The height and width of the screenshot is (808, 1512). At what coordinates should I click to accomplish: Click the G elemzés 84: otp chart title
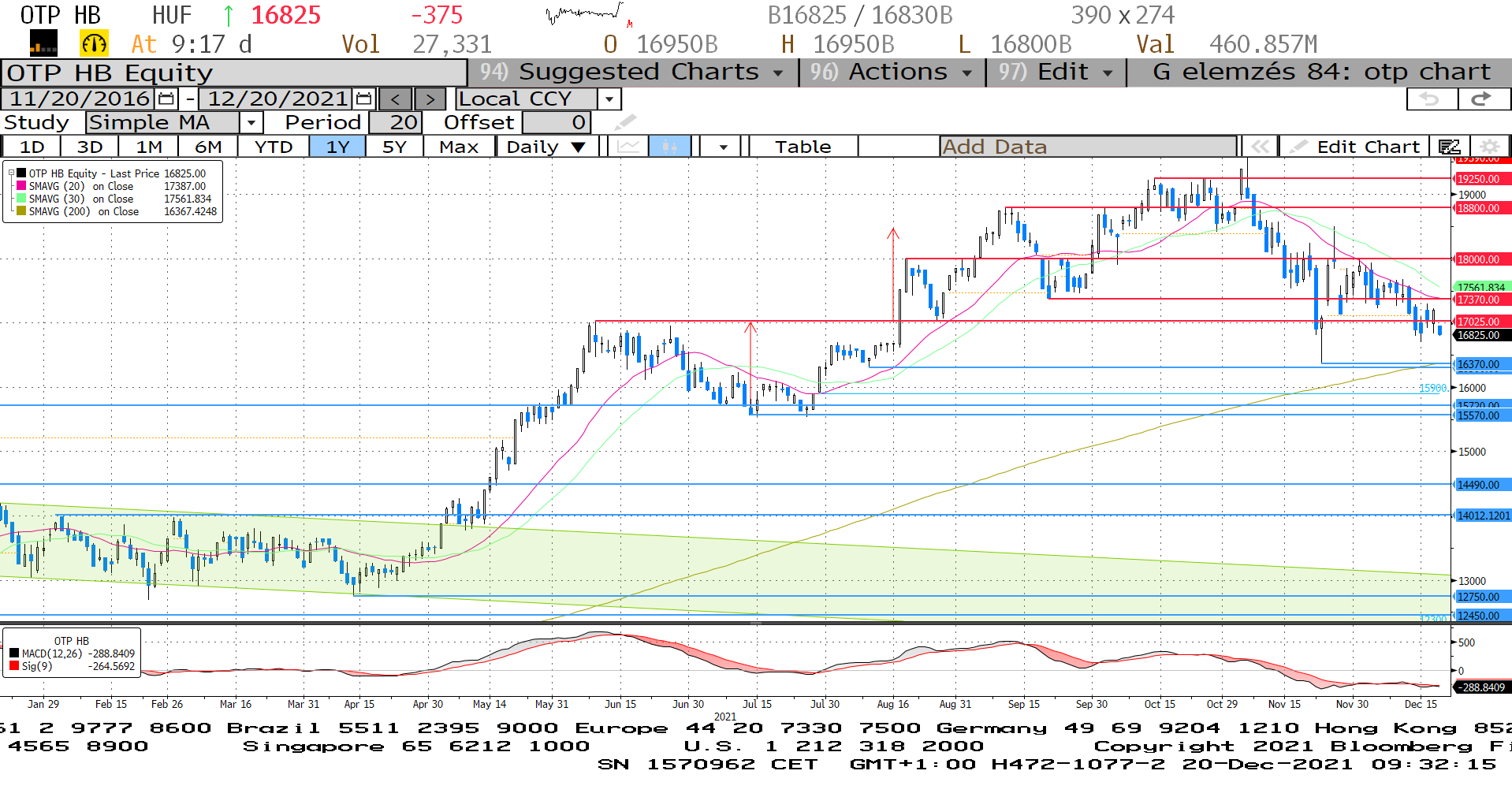tap(1321, 72)
